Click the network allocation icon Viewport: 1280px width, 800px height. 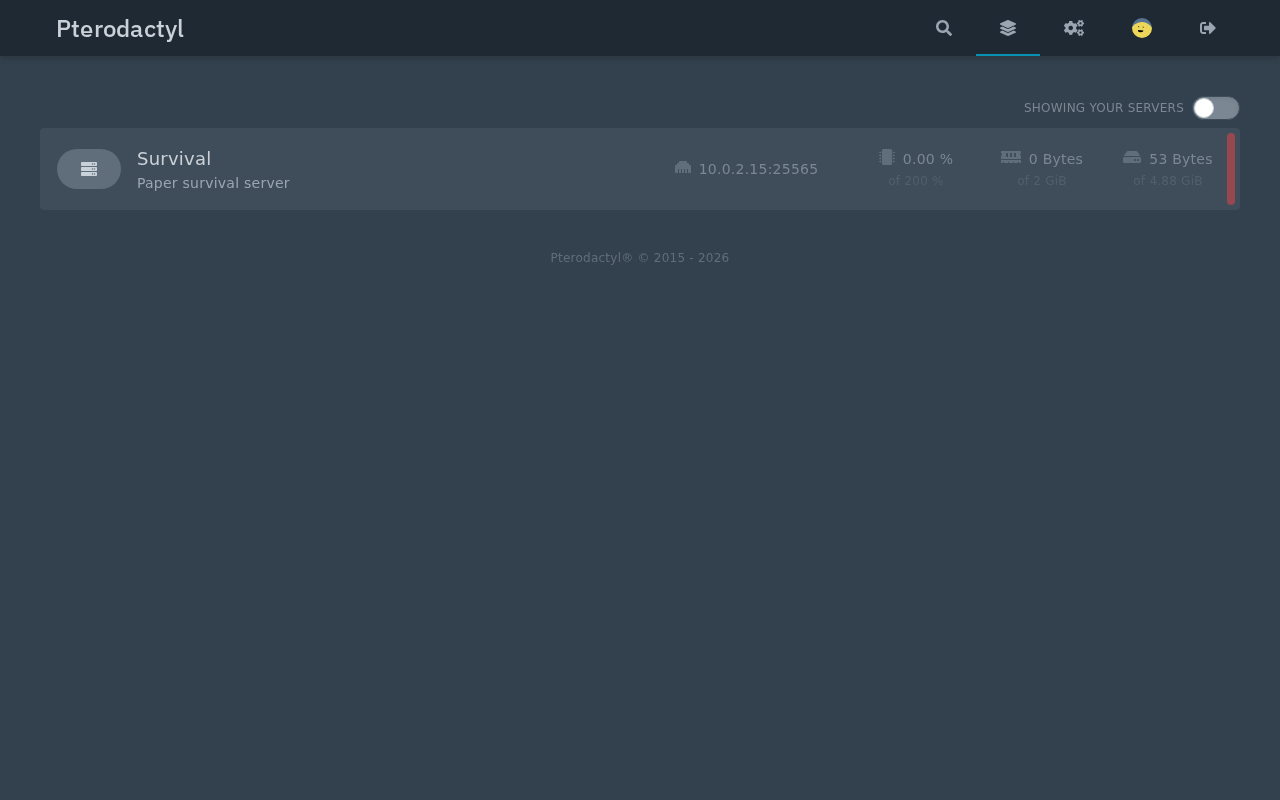[683, 168]
